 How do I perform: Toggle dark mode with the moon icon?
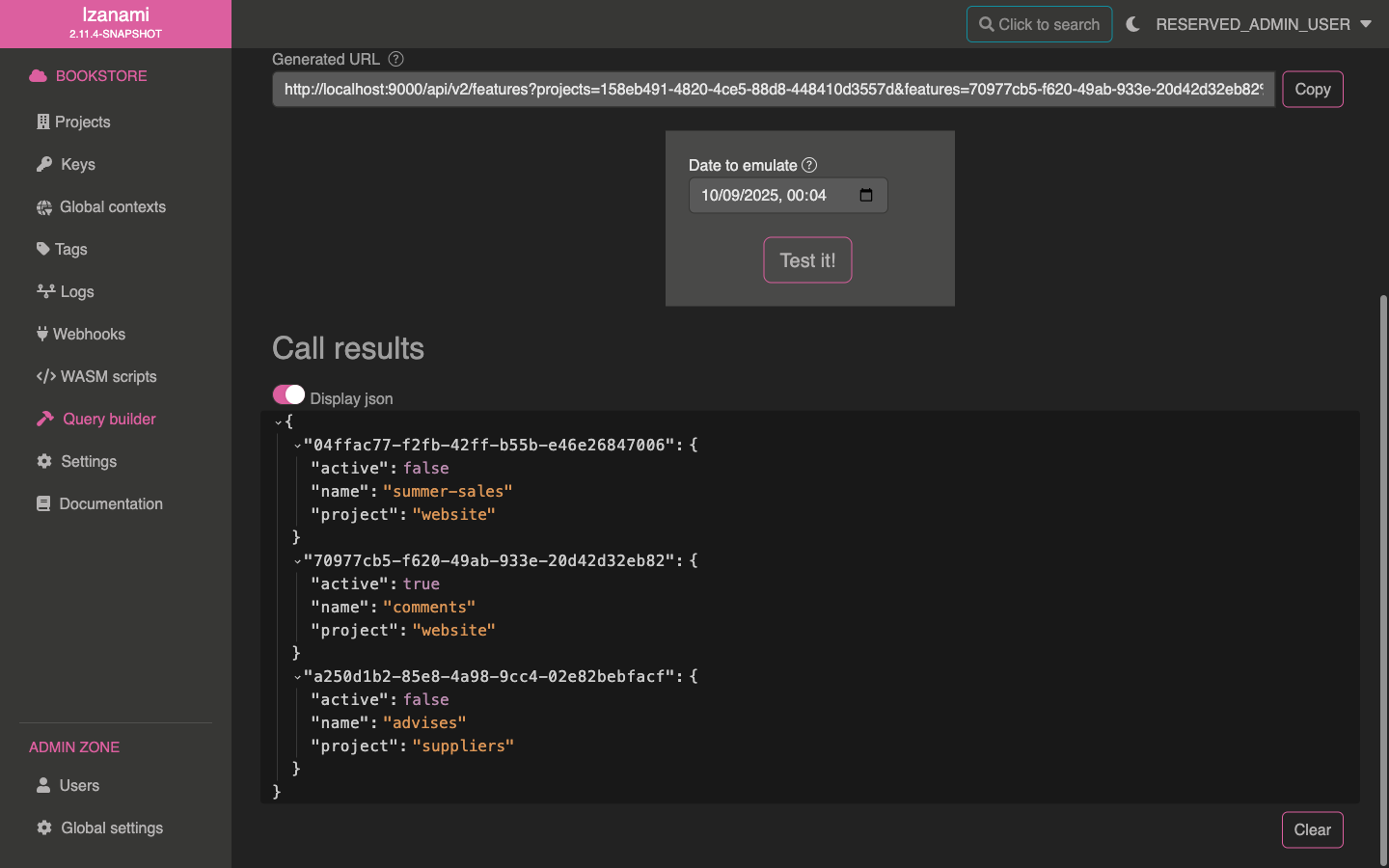[1133, 24]
